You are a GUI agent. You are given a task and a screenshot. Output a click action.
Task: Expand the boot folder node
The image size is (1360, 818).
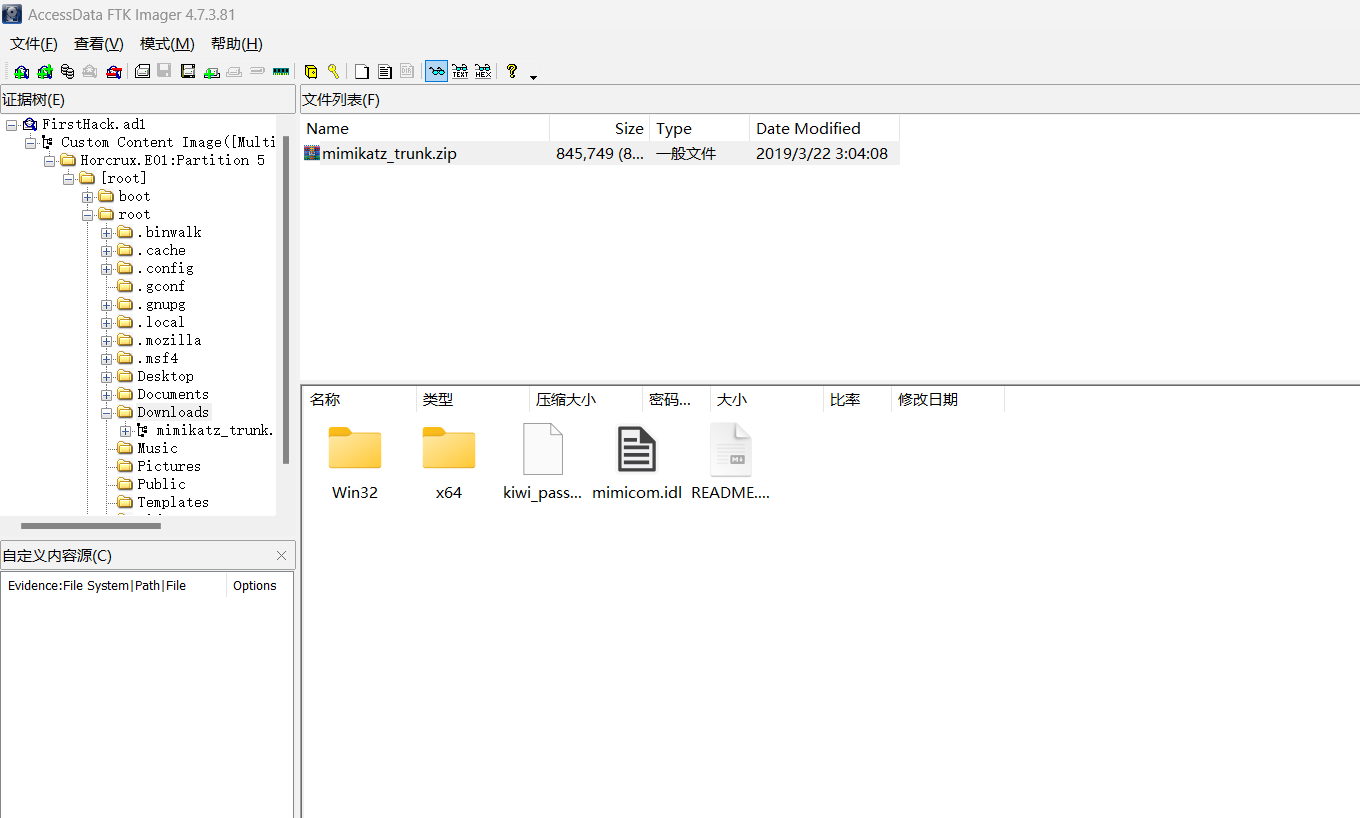(x=87, y=197)
